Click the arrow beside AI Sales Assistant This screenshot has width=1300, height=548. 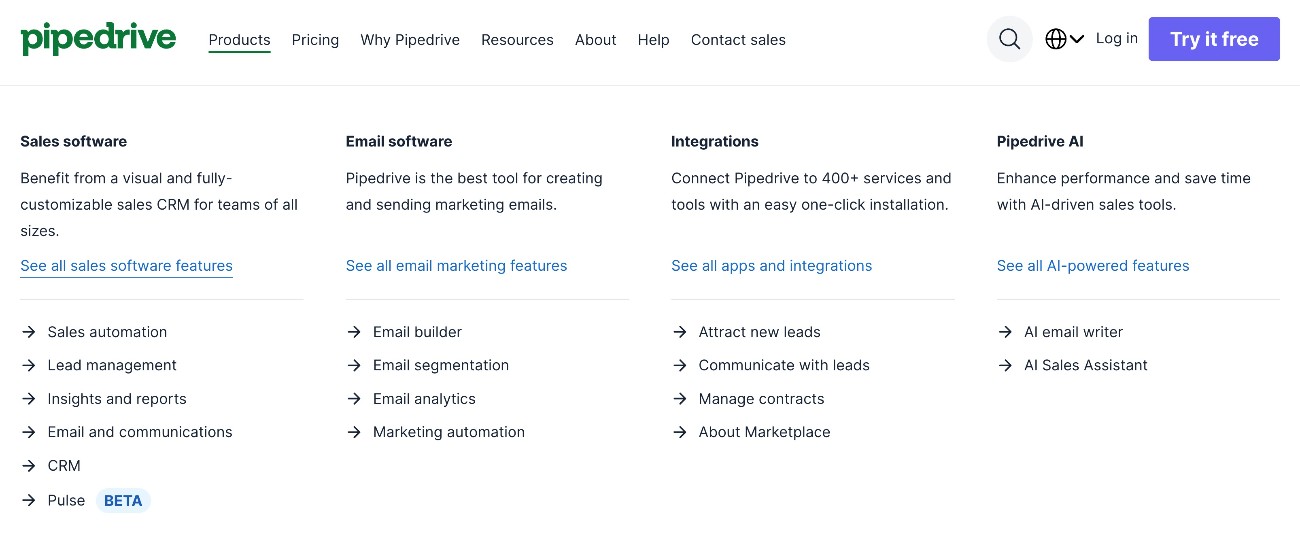pyautogui.click(x=1005, y=365)
